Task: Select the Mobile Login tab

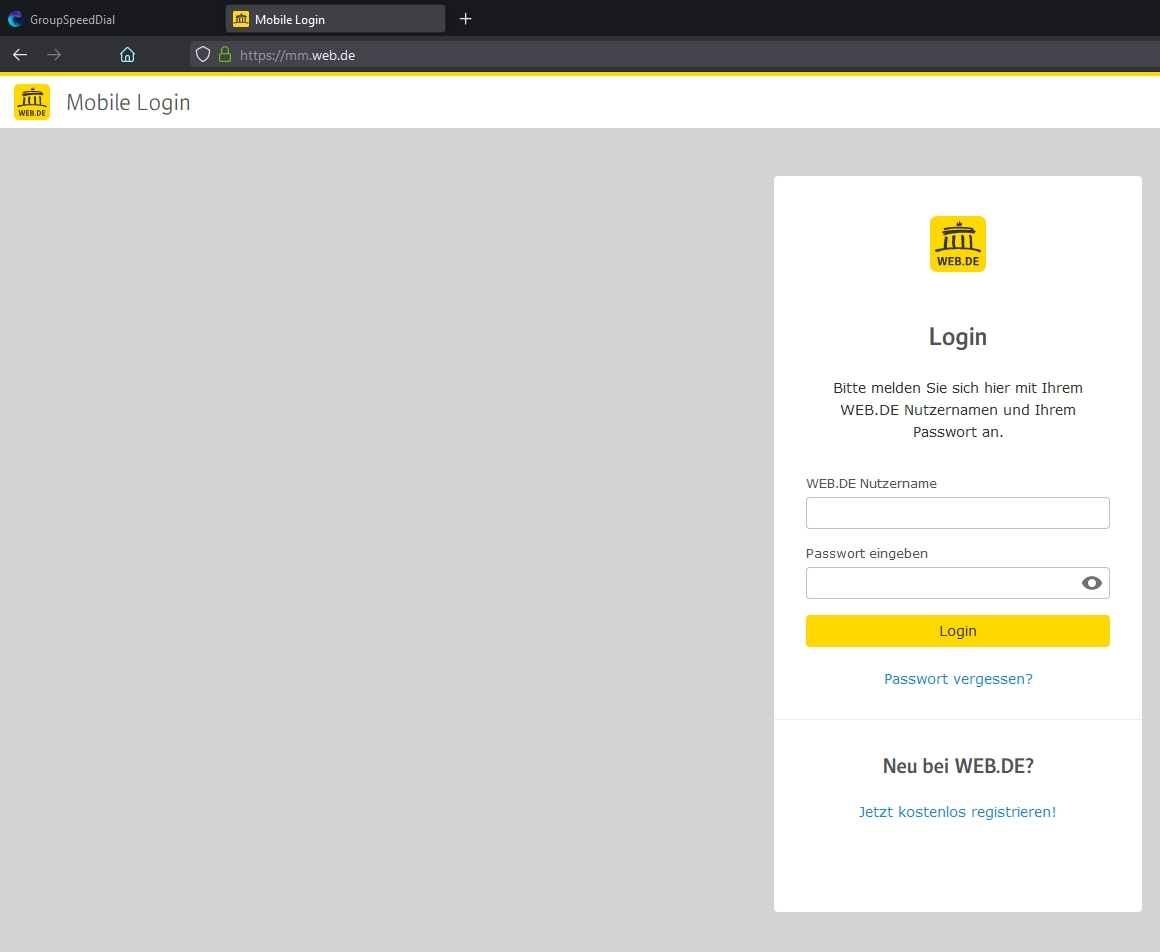Action: (335, 19)
